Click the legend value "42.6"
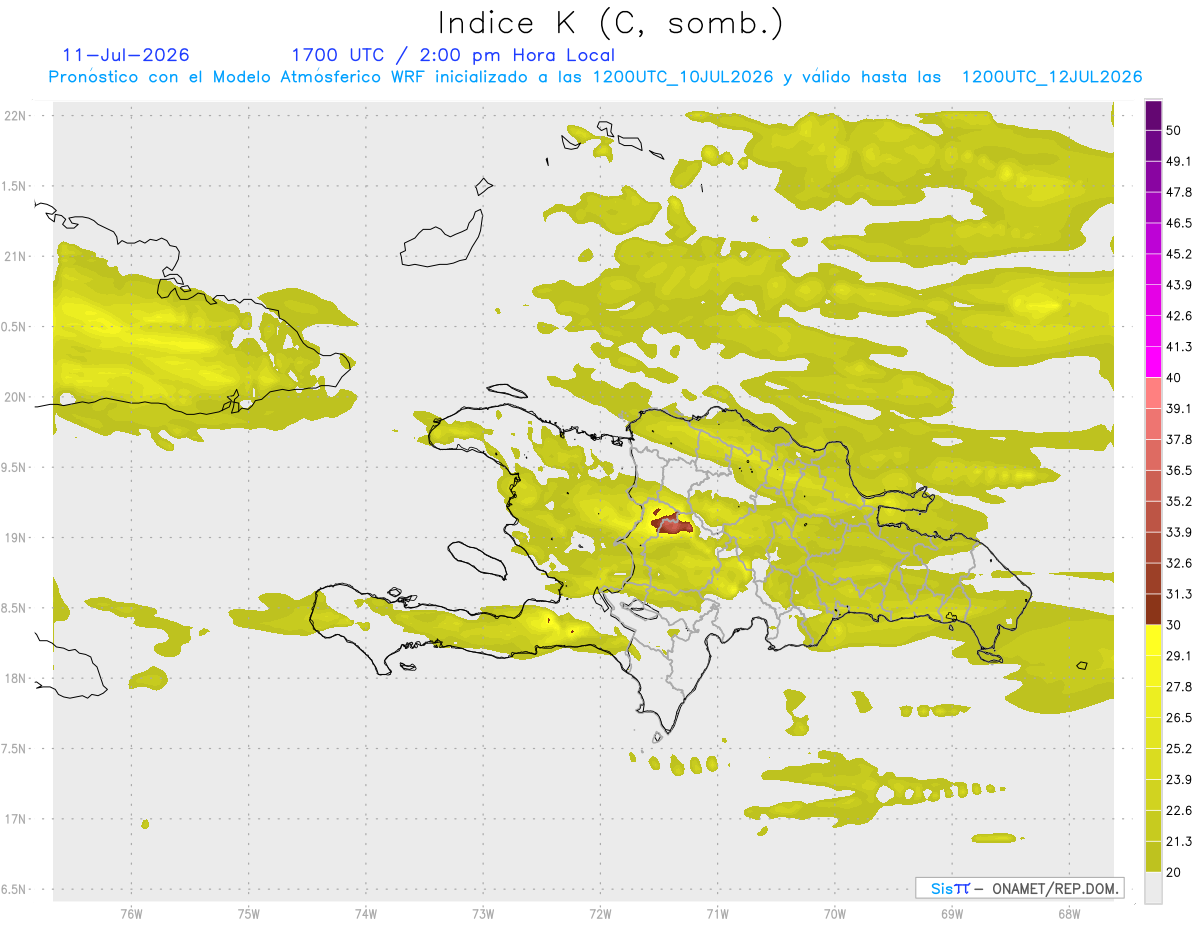The image size is (1200, 927). pyautogui.click(x=1179, y=316)
